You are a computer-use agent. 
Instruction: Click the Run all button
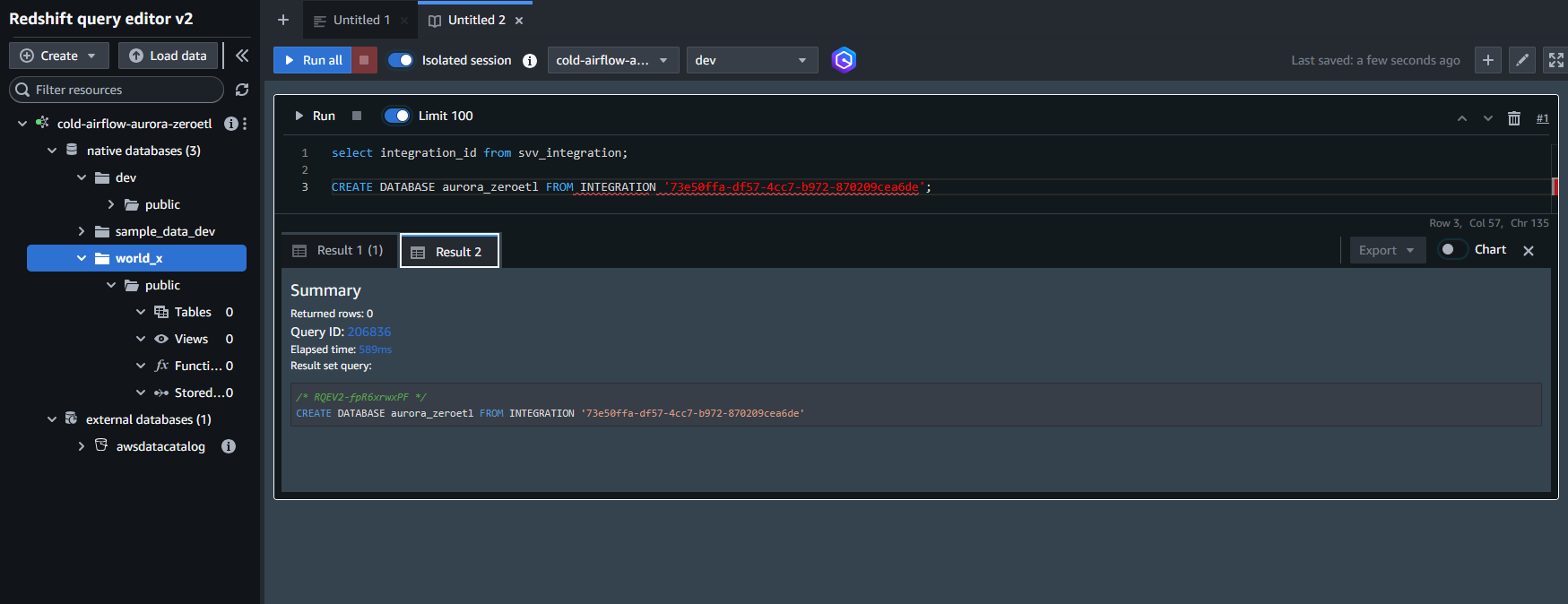coord(313,60)
